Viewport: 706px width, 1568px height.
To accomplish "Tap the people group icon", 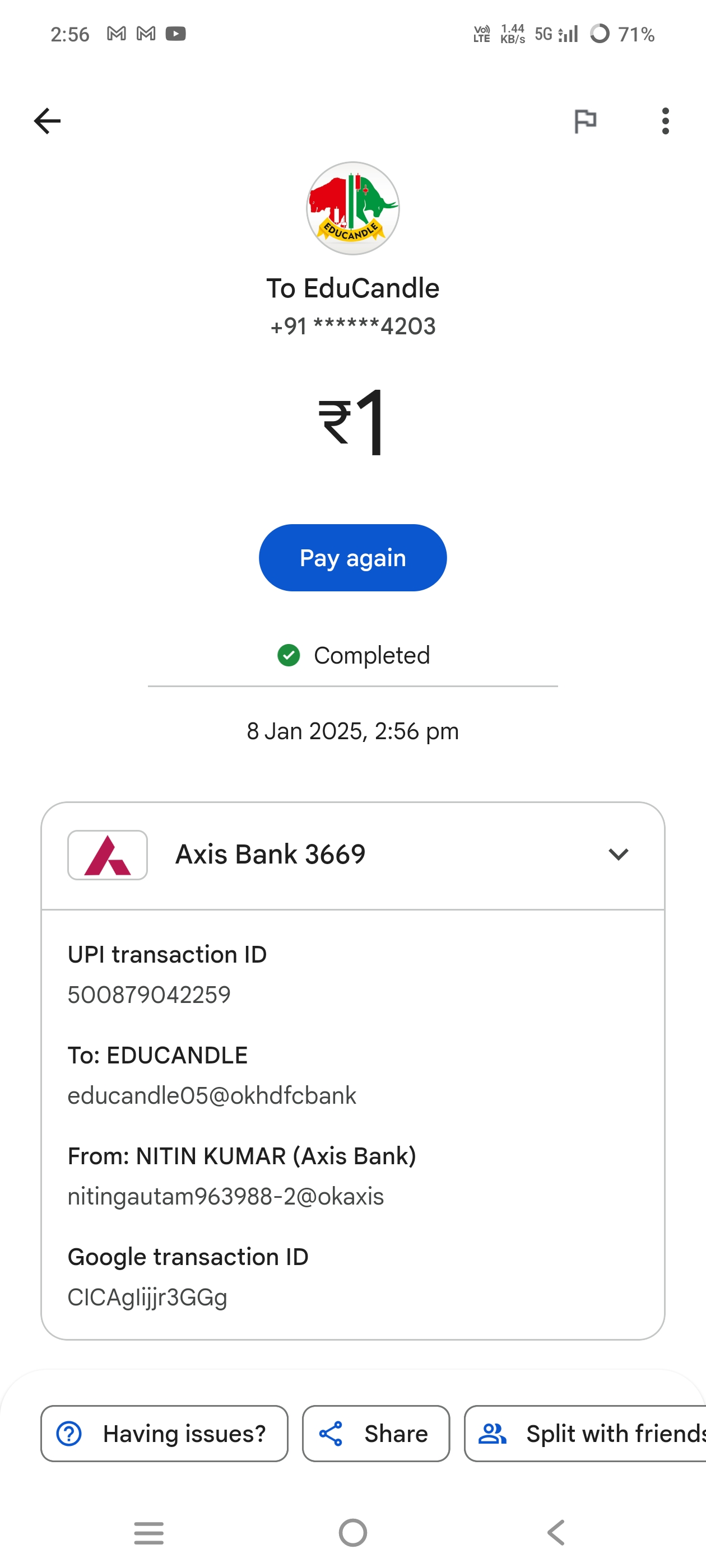I will click(492, 1433).
